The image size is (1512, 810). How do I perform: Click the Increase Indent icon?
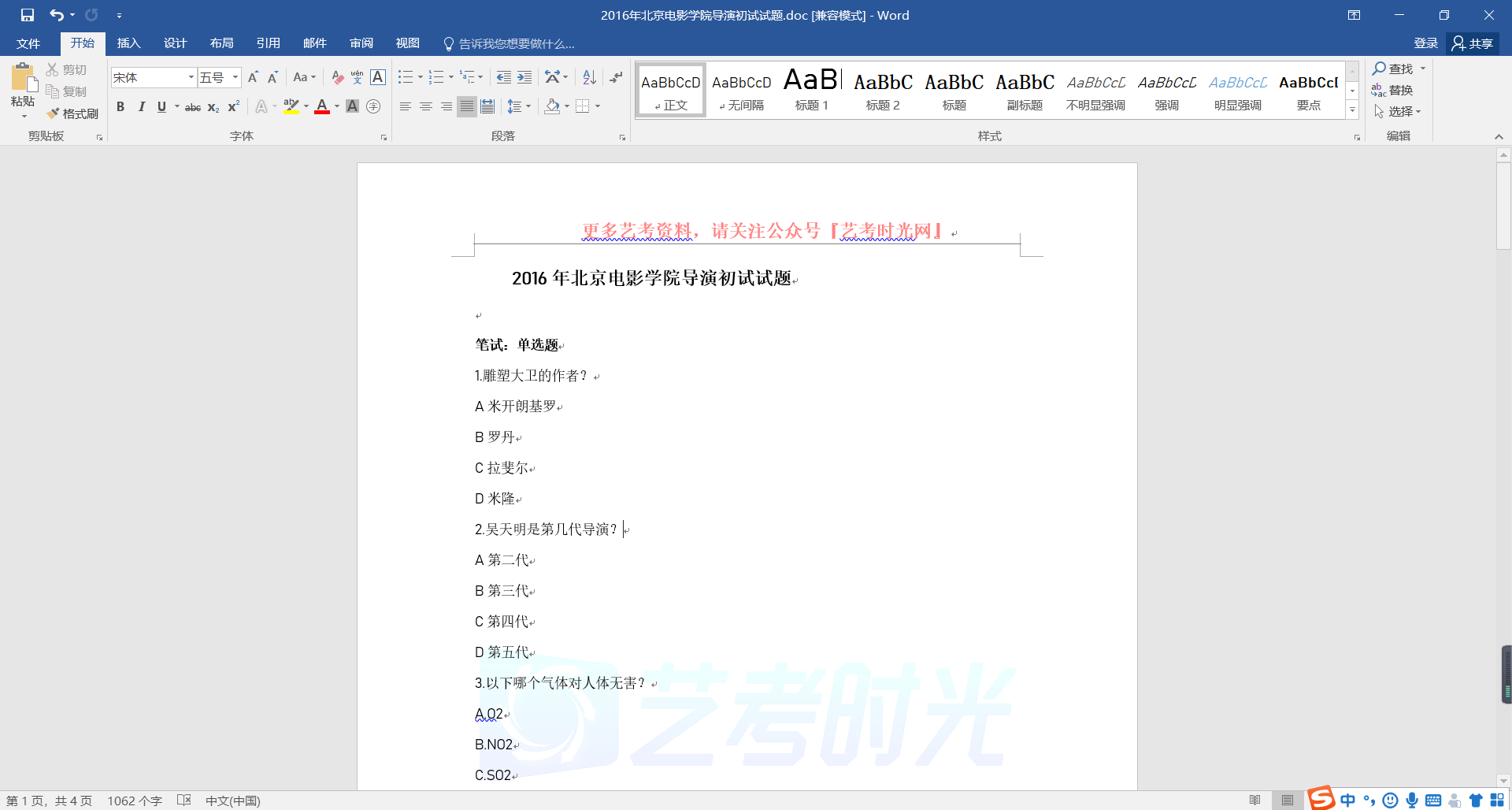[x=524, y=77]
